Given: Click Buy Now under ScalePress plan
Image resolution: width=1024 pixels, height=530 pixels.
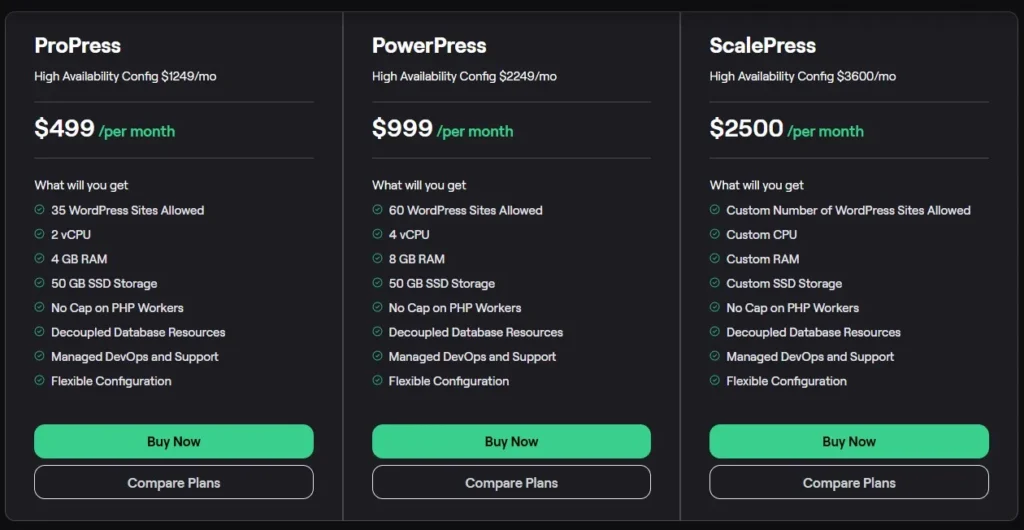Looking at the screenshot, I should (x=849, y=441).
